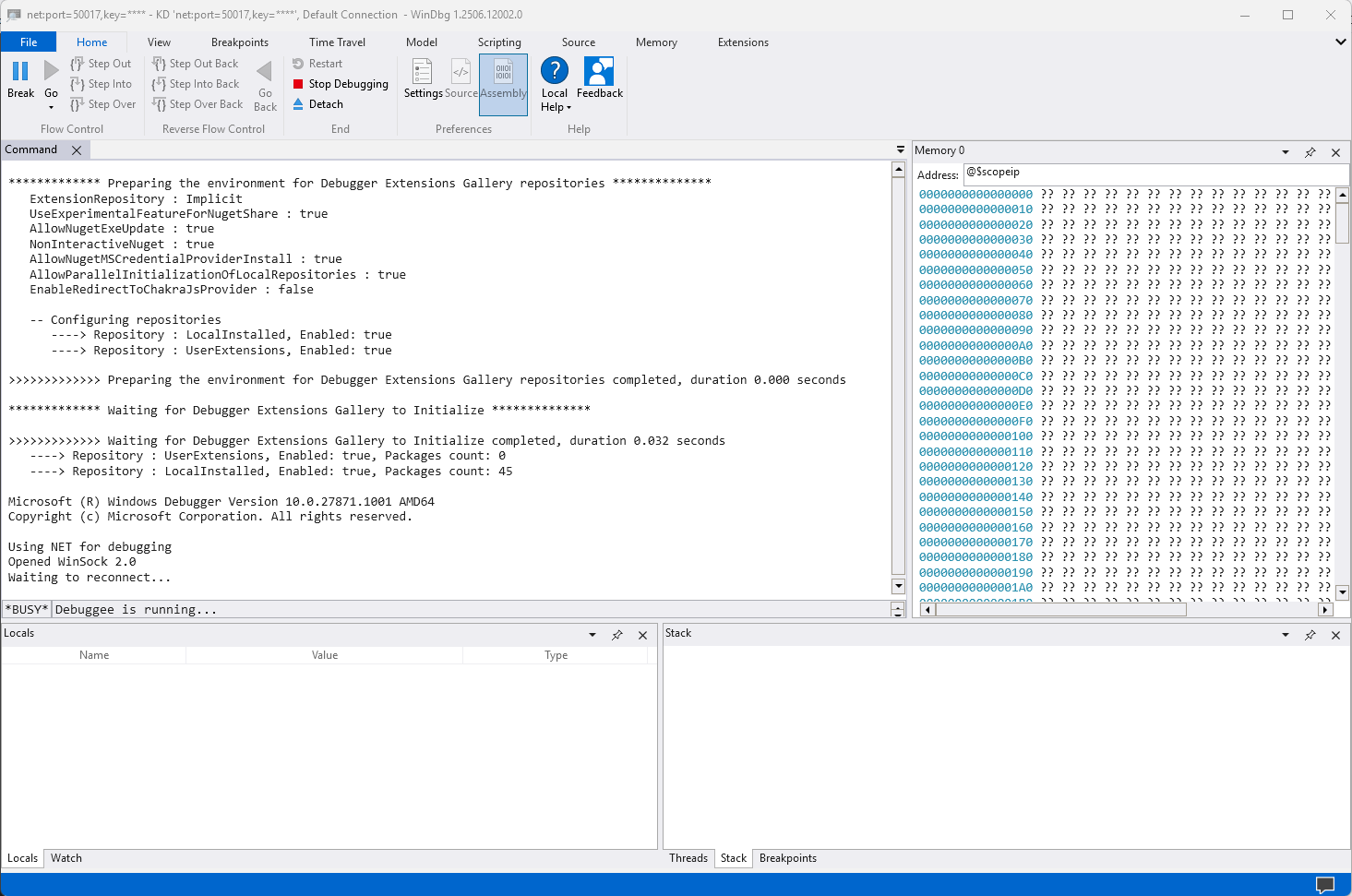Image resolution: width=1352 pixels, height=896 pixels.
Task: Click Step Into Back
Action: pos(195,84)
